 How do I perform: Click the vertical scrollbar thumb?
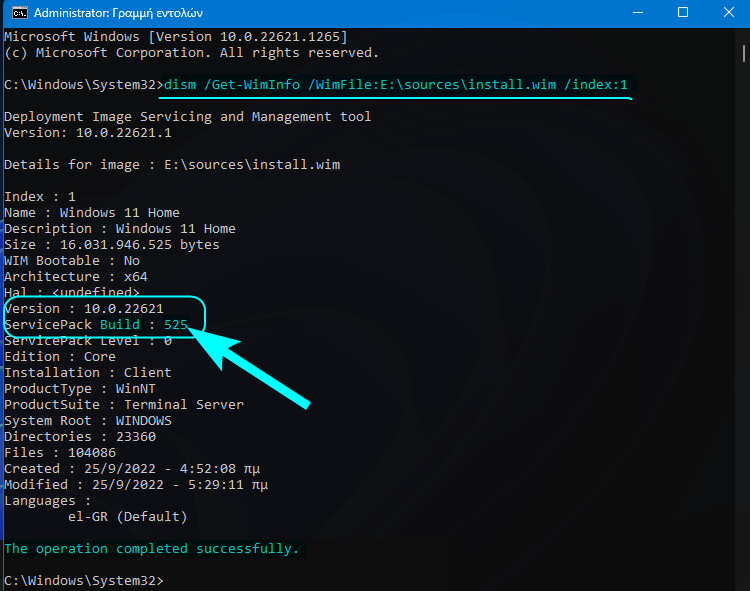point(744,54)
